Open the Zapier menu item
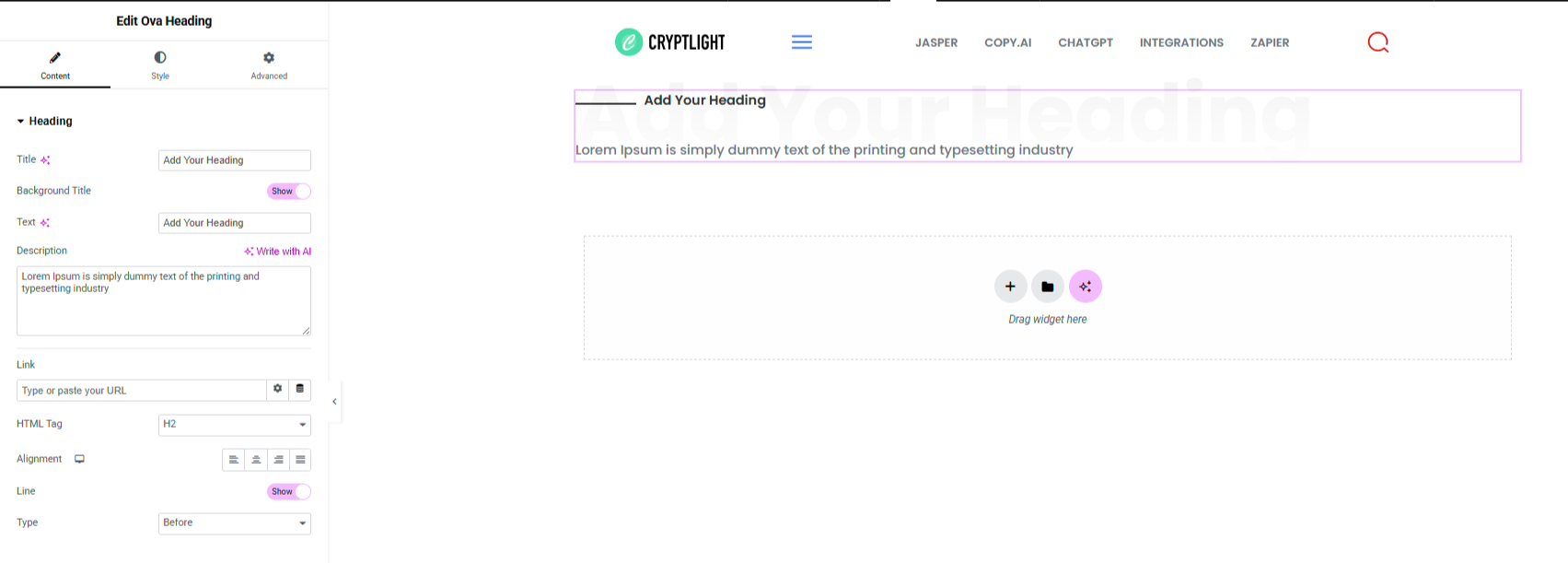This screenshot has height=563, width=1568. [1270, 43]
